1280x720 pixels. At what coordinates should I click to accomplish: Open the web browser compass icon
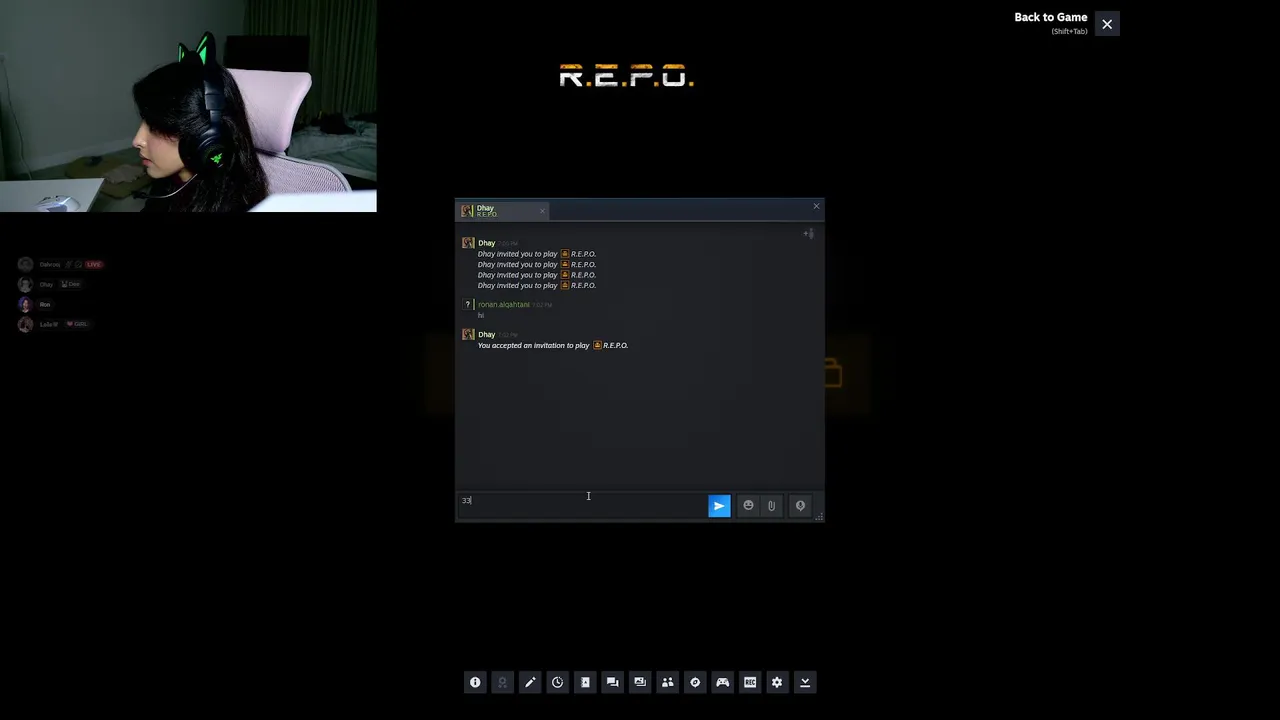tap(695, 682)
